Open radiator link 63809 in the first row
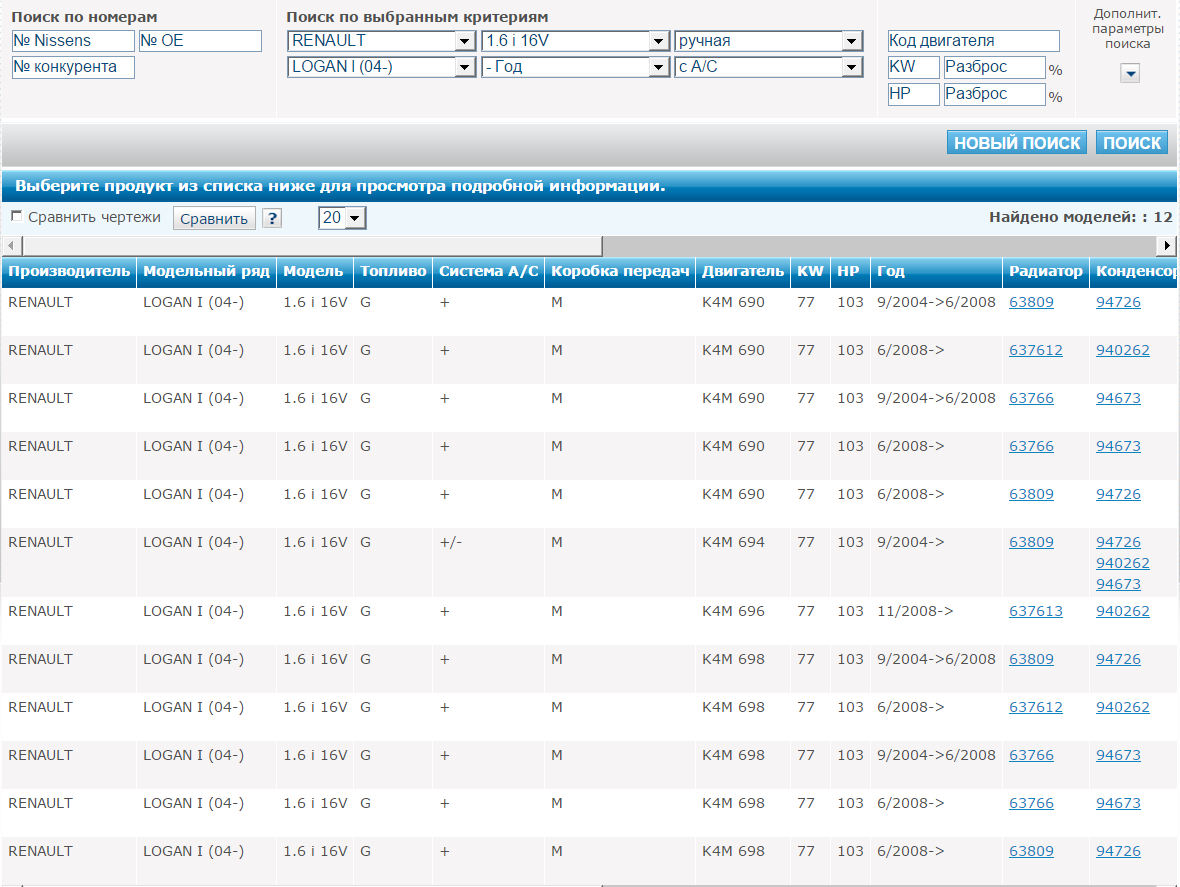Viewport: 1180px width, 887px height. click(1031, 302)
